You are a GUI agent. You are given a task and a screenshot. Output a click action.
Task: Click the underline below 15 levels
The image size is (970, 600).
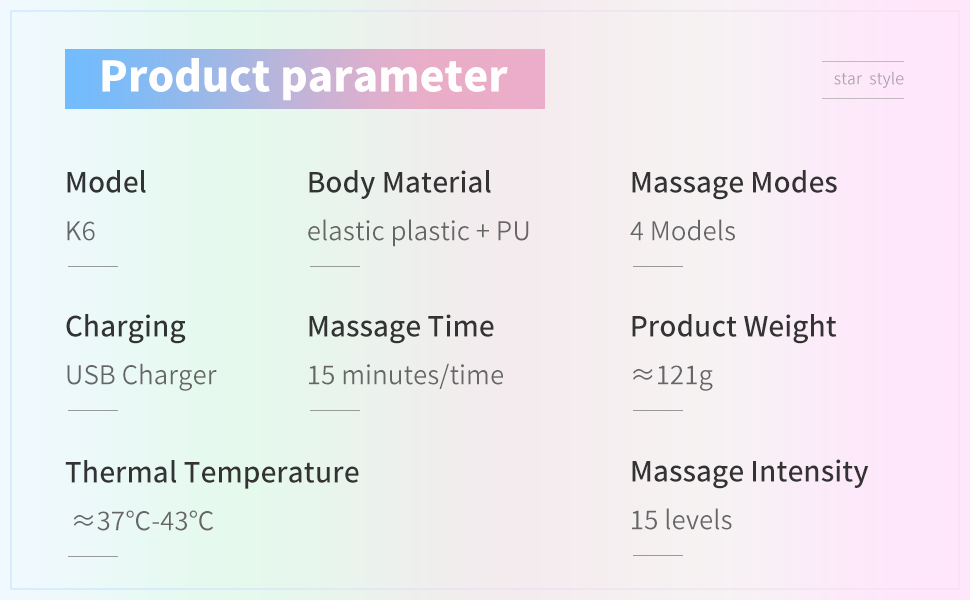(658, 555)
